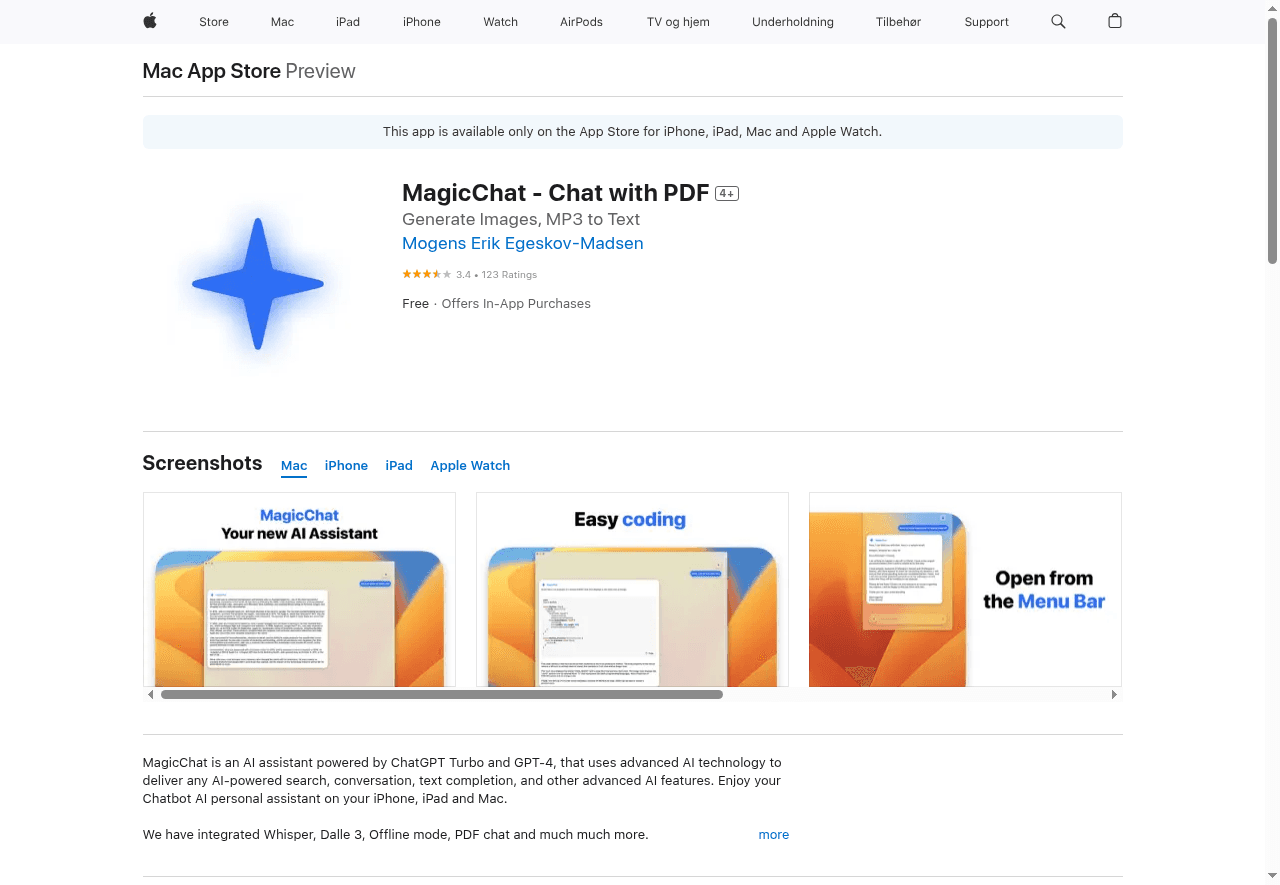Open the Support menu item
This screenshot has height=885, width=1280.
(x=986, y=21)
